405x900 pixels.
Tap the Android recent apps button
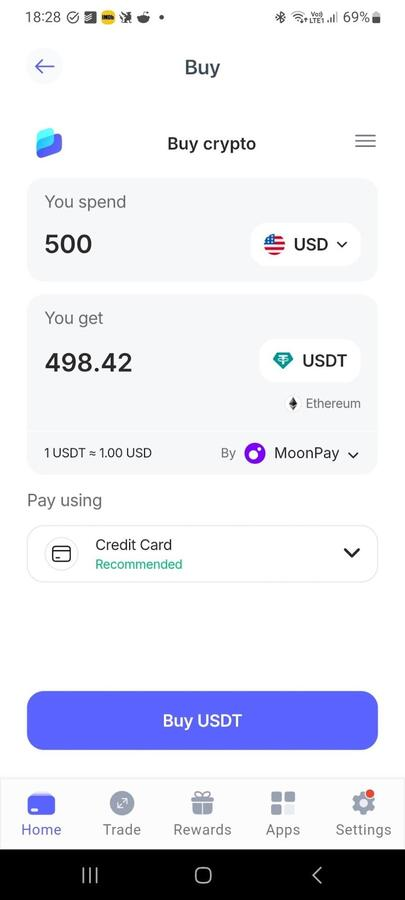pos(90,875)
